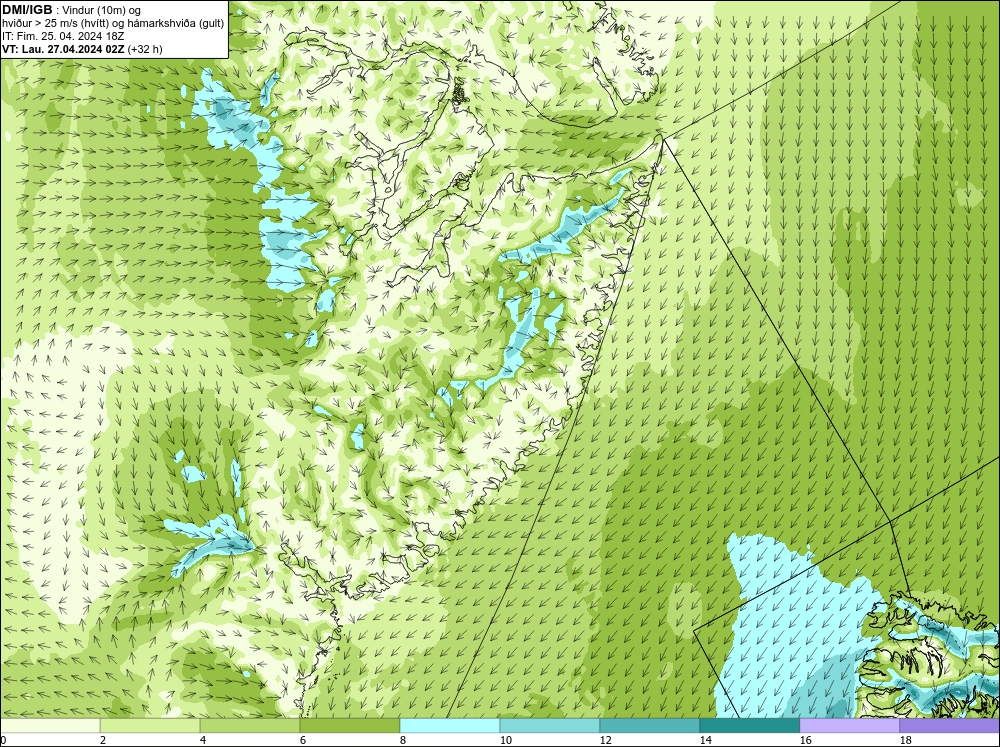
Task: Click the legend value label 4
Action: coord(202,740)
